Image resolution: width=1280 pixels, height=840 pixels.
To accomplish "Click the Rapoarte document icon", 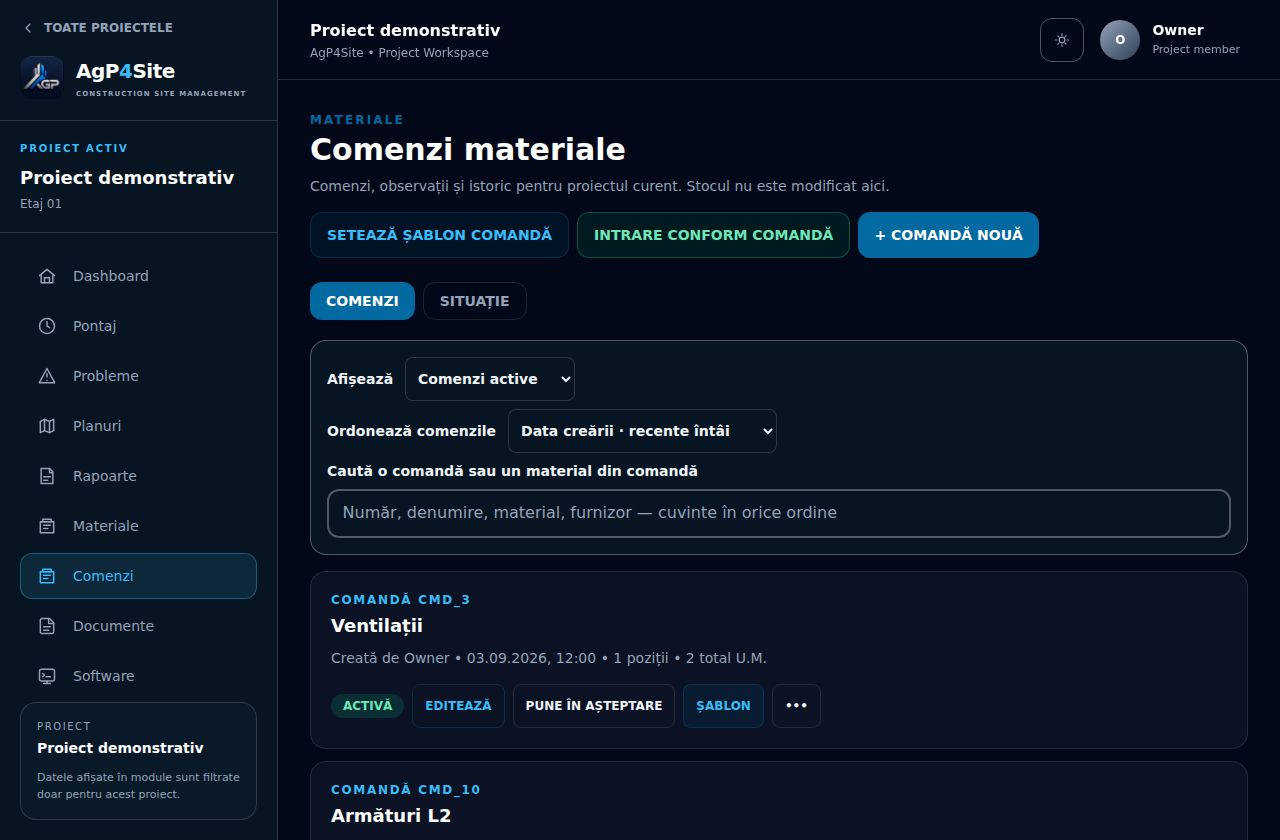I will point(47,476).
